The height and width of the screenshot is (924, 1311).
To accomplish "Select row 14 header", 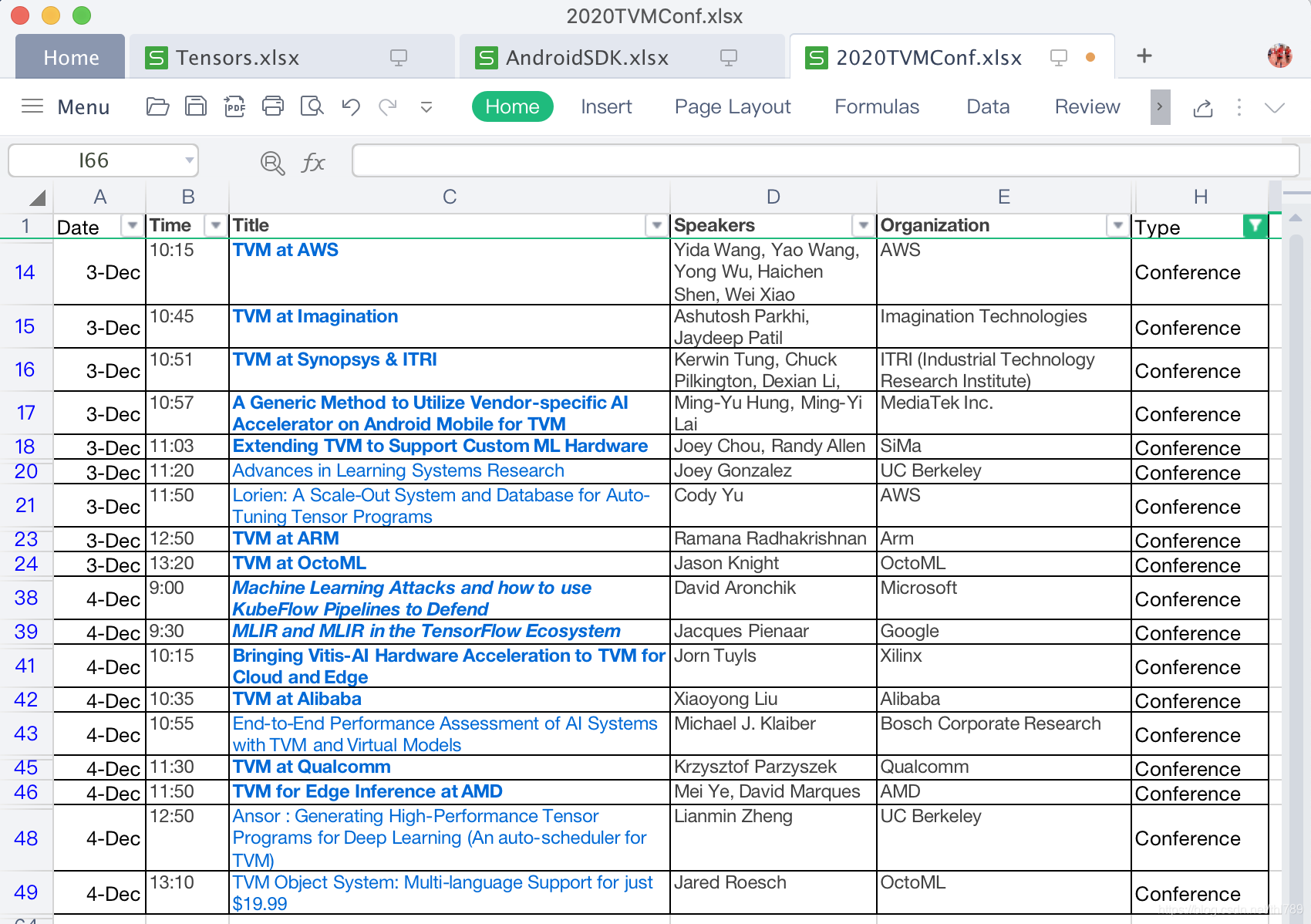I will 25,272.
